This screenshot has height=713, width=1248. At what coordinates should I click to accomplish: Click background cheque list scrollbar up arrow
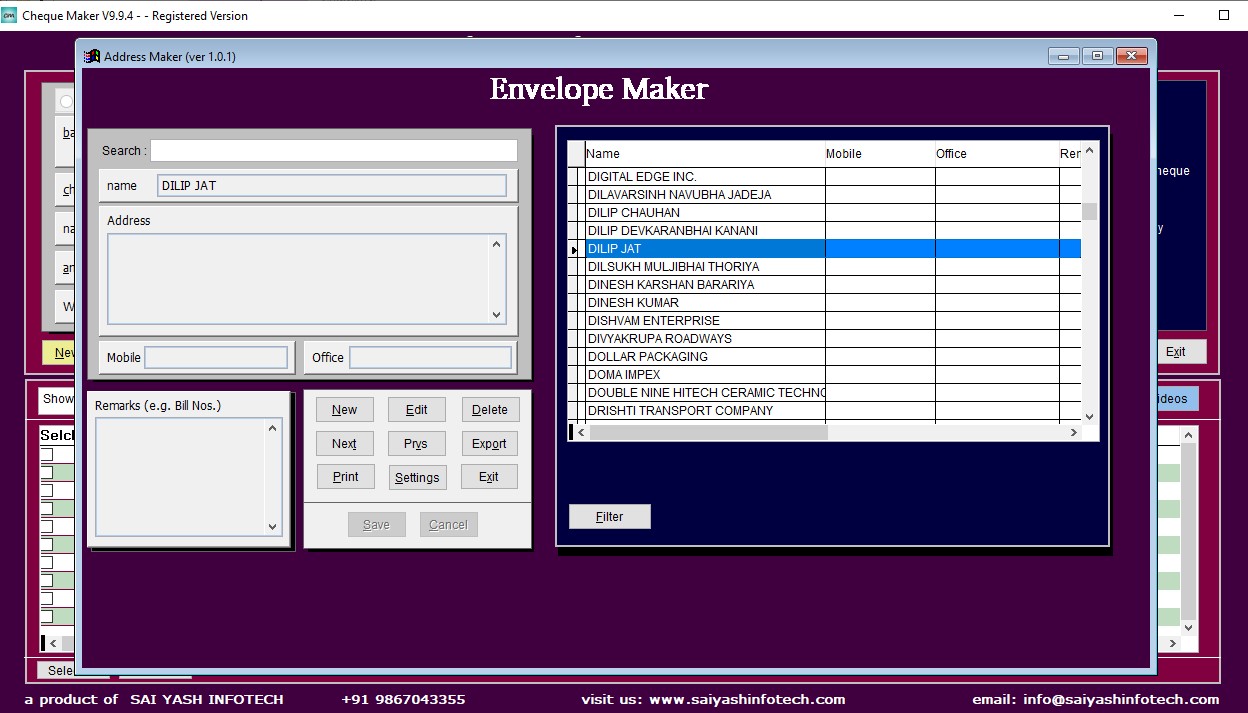[x=1189, y=435]
